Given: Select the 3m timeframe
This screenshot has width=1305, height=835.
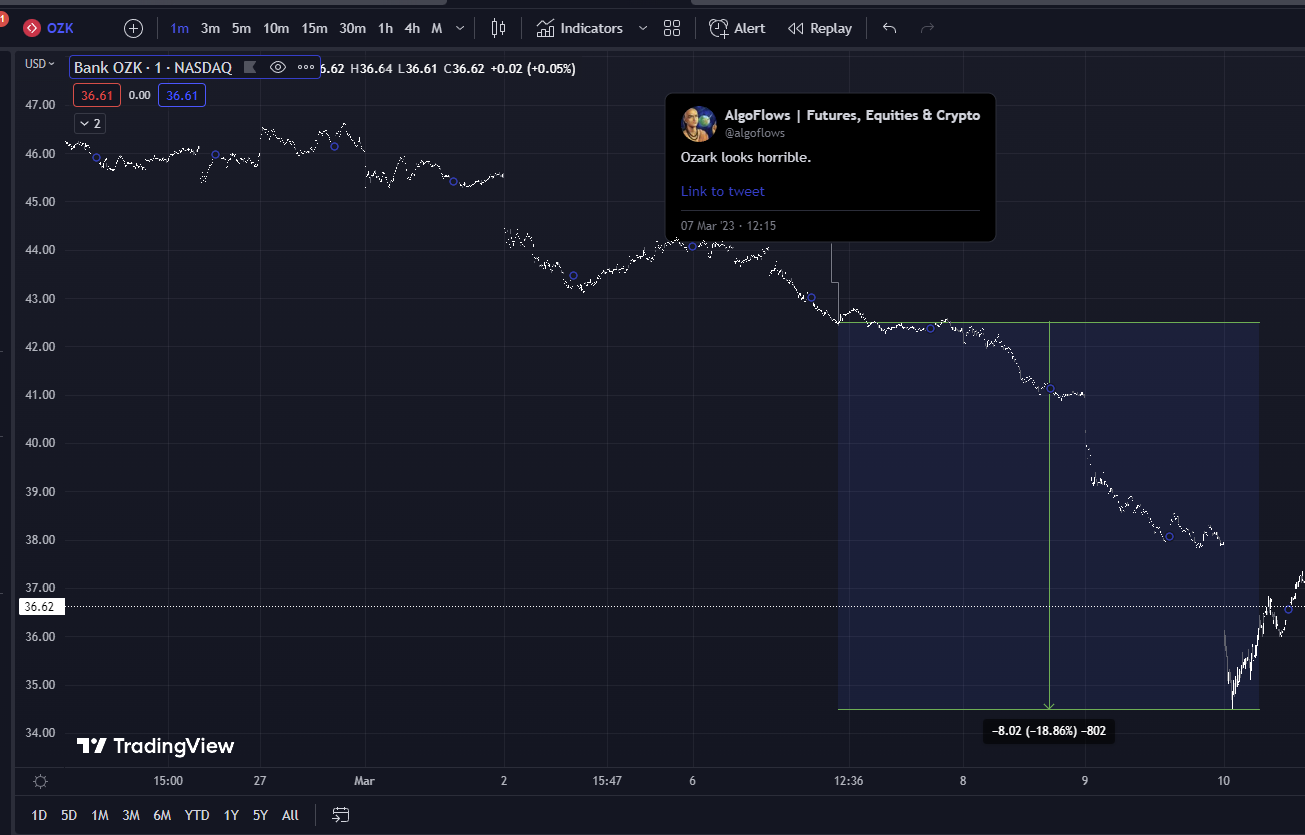Looking at the screenshot, I should [x=210, y=28].
